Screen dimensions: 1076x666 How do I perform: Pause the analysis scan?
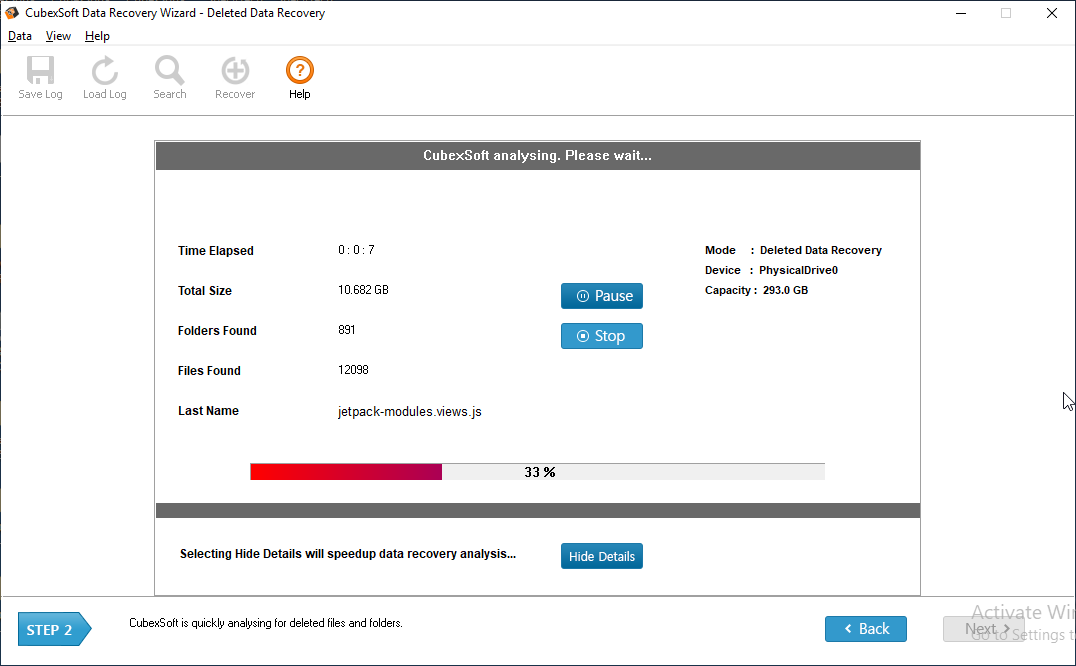pos(602,296)
